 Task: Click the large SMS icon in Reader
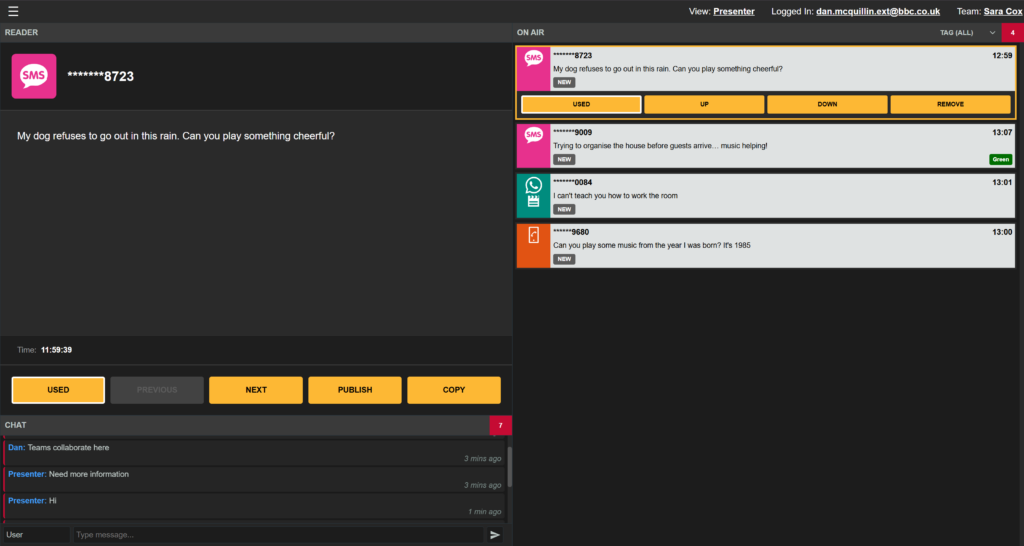(x=34, y=76)
